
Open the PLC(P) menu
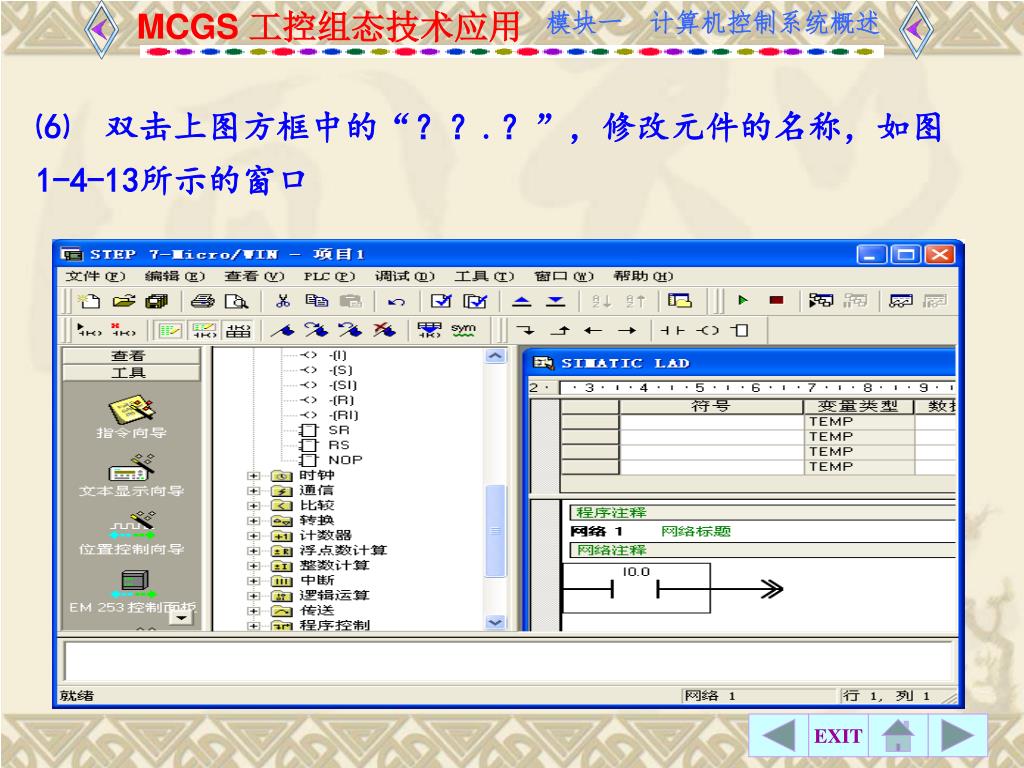point(329,276)
